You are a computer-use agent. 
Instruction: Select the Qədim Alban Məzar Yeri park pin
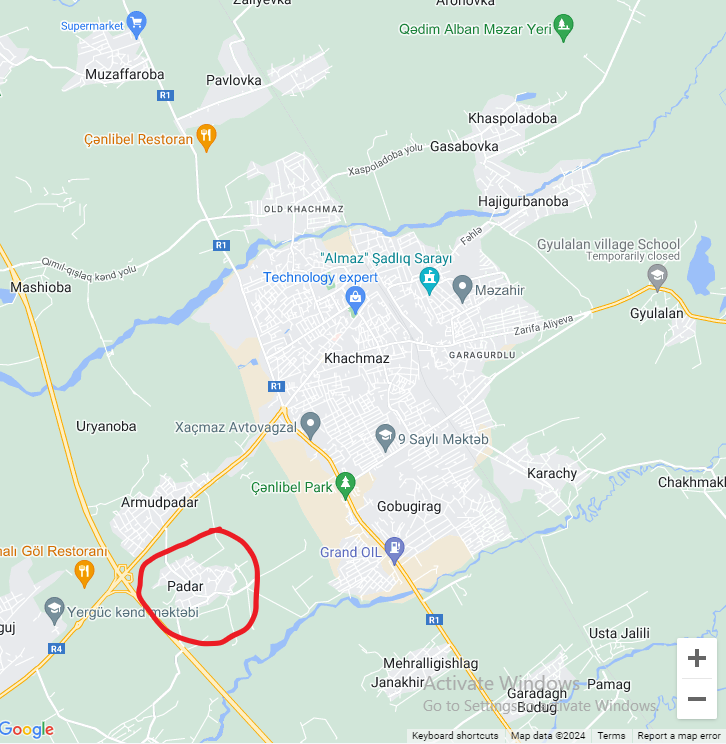pos(563,28)
